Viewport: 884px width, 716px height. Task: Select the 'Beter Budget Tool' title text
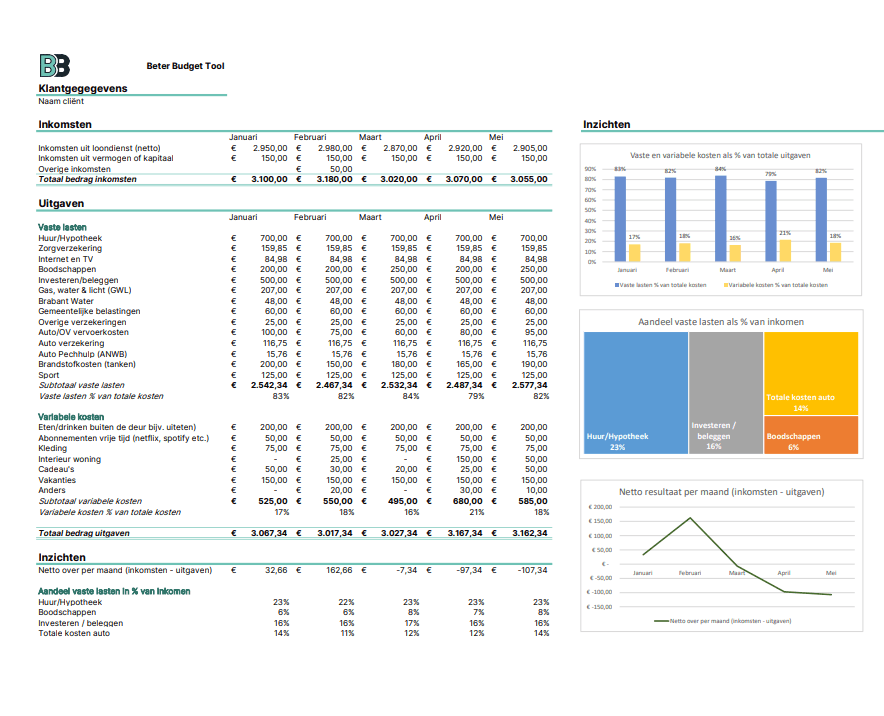(x=185, y=66)
